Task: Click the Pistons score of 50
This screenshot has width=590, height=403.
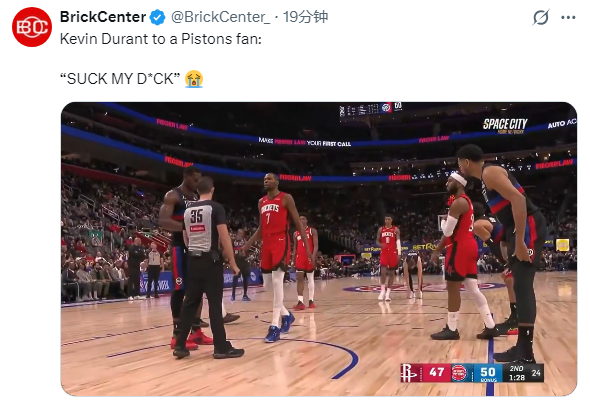Action: 488,372
